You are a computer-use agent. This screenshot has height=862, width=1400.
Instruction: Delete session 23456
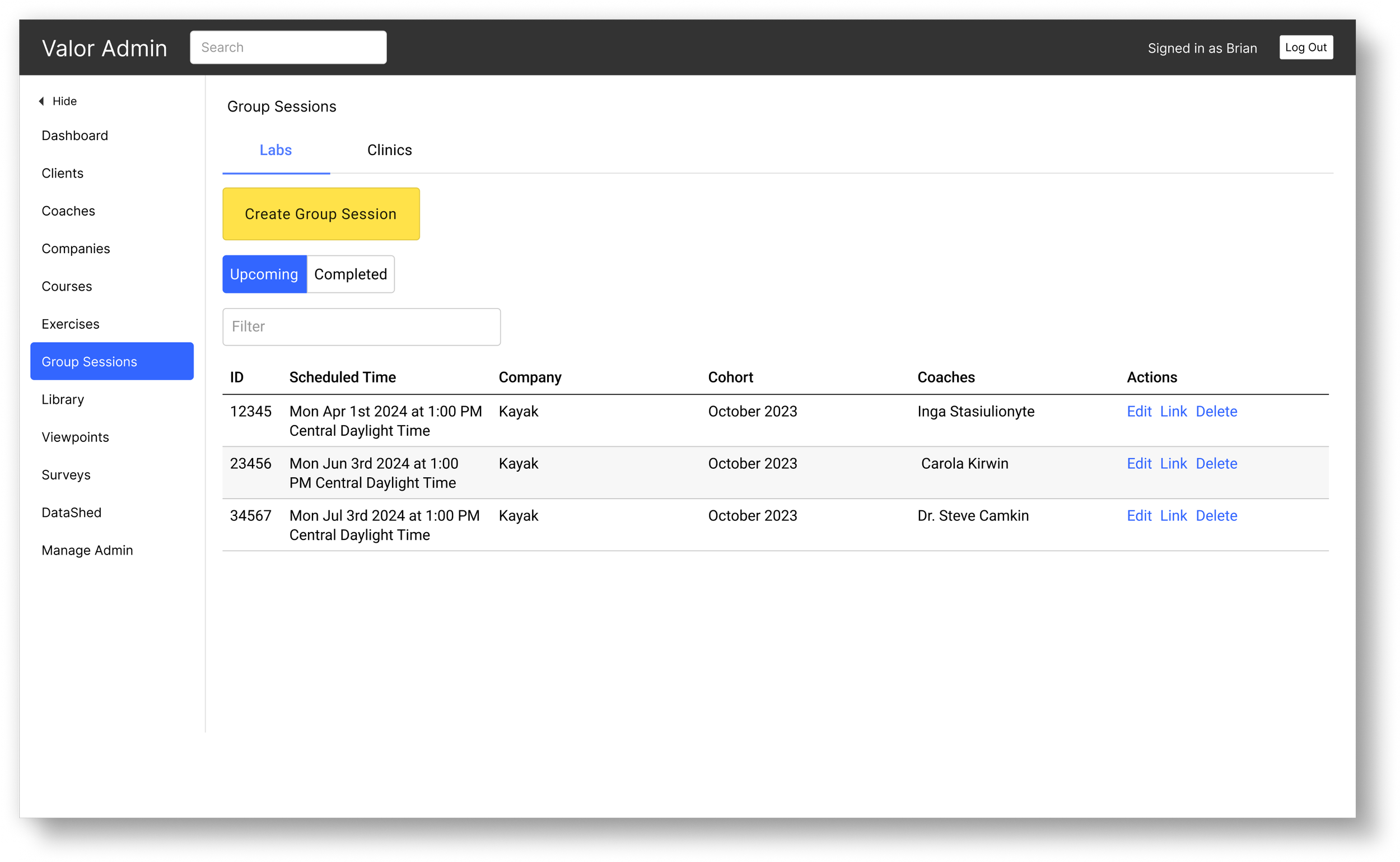[1216, 464]
